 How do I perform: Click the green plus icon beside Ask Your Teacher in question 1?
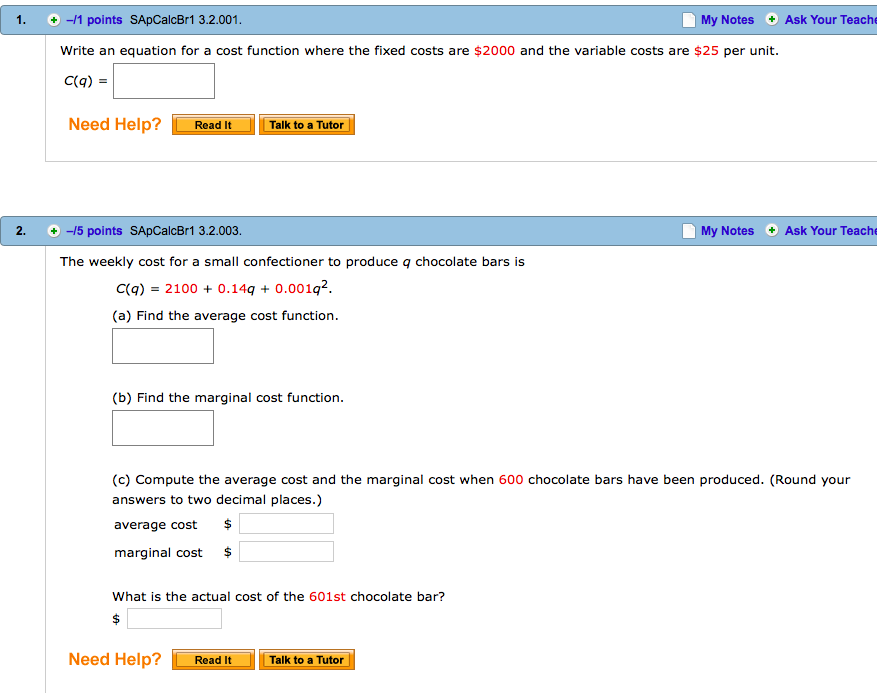pyautogui.click(x=771, y=19)
